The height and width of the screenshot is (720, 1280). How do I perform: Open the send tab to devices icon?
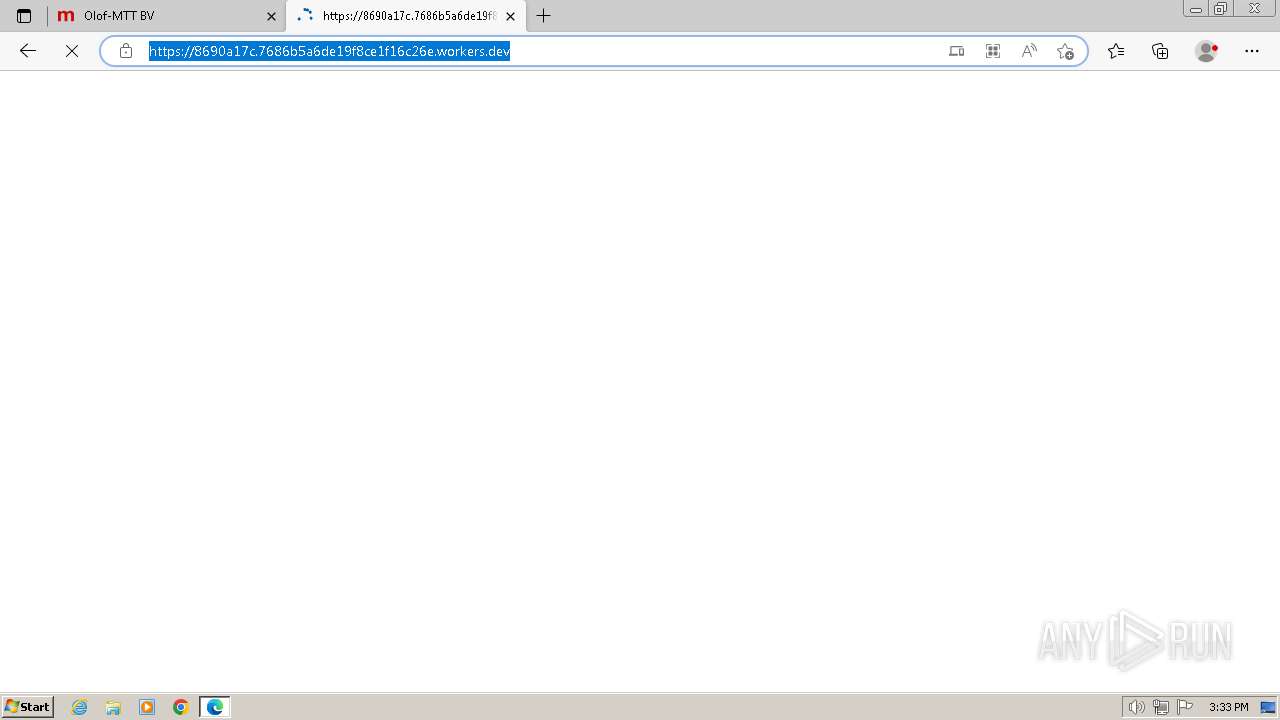[x=957, y=51]
